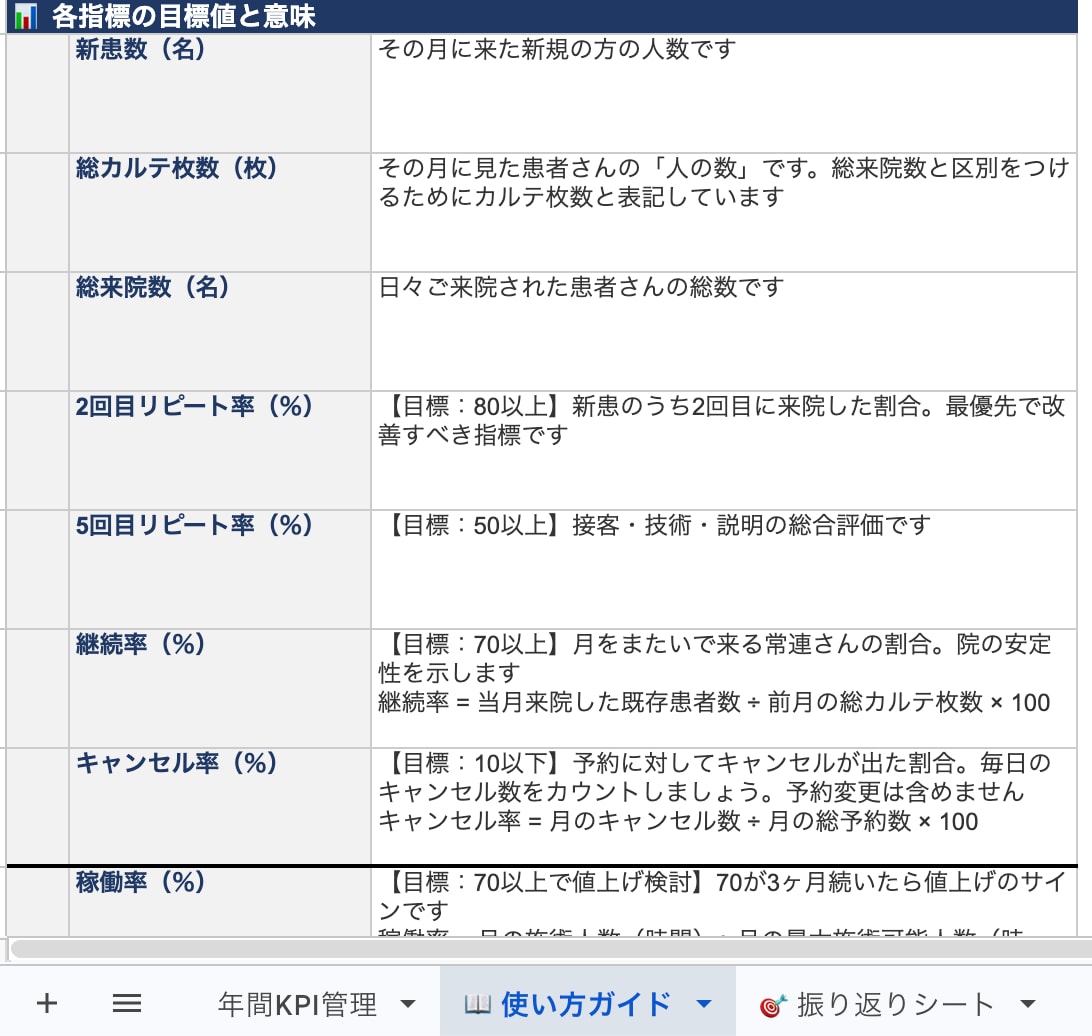
Task: Click description 月をまたいで来る常連さんの割合
Action: pyautogui.click(x=724, y=689)
